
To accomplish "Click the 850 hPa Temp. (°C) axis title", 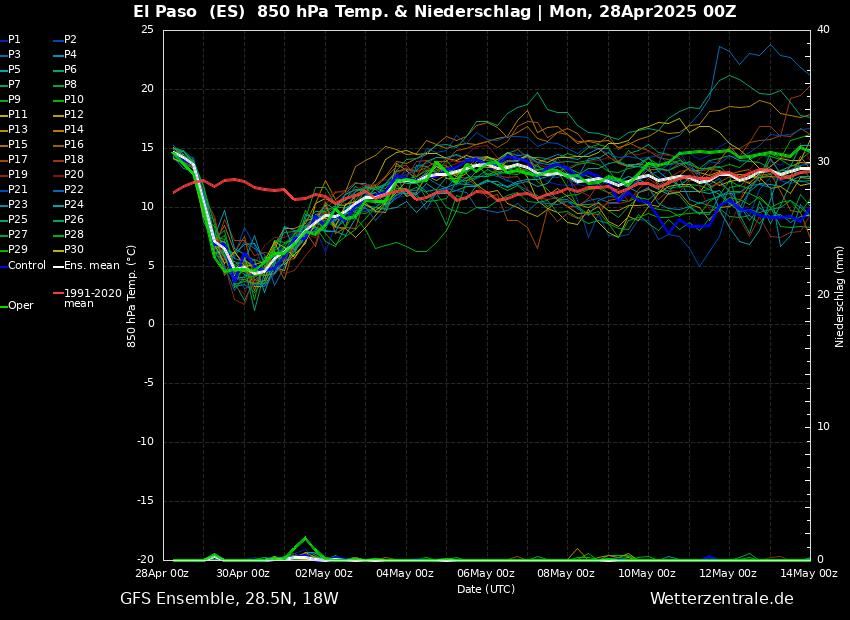I will (x=131, y=296).
